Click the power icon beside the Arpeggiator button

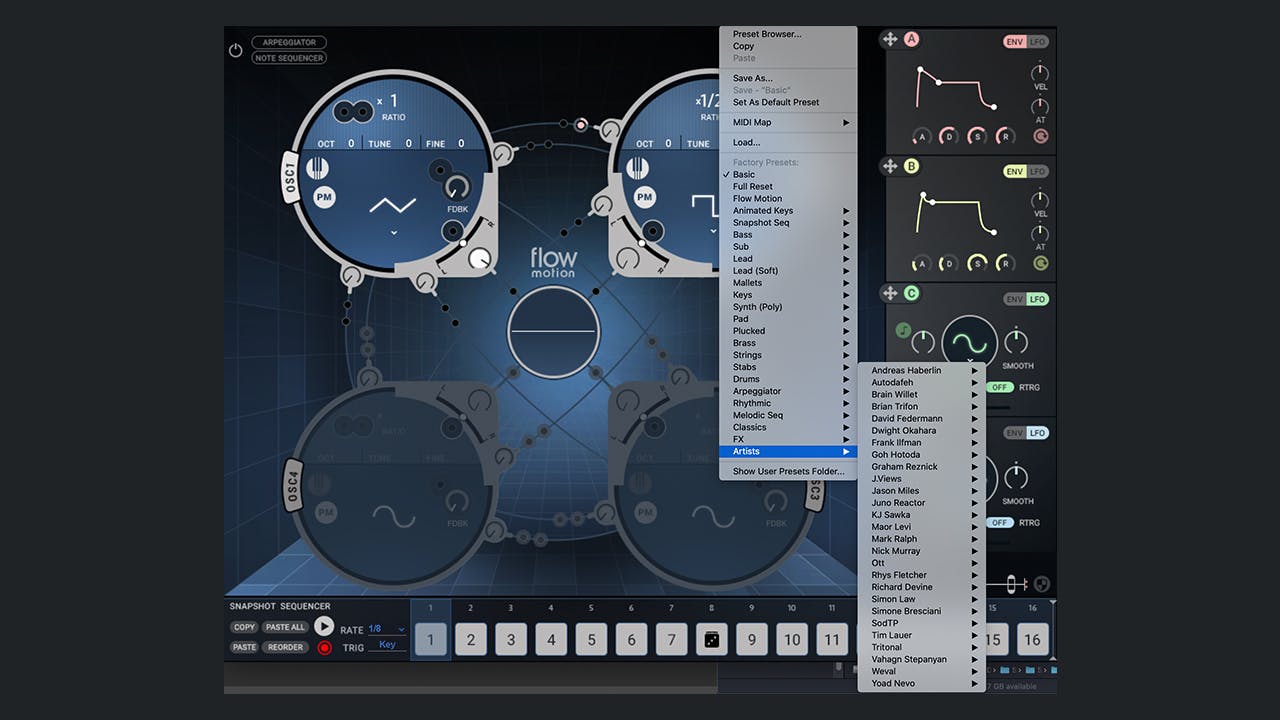click(236, 50)
